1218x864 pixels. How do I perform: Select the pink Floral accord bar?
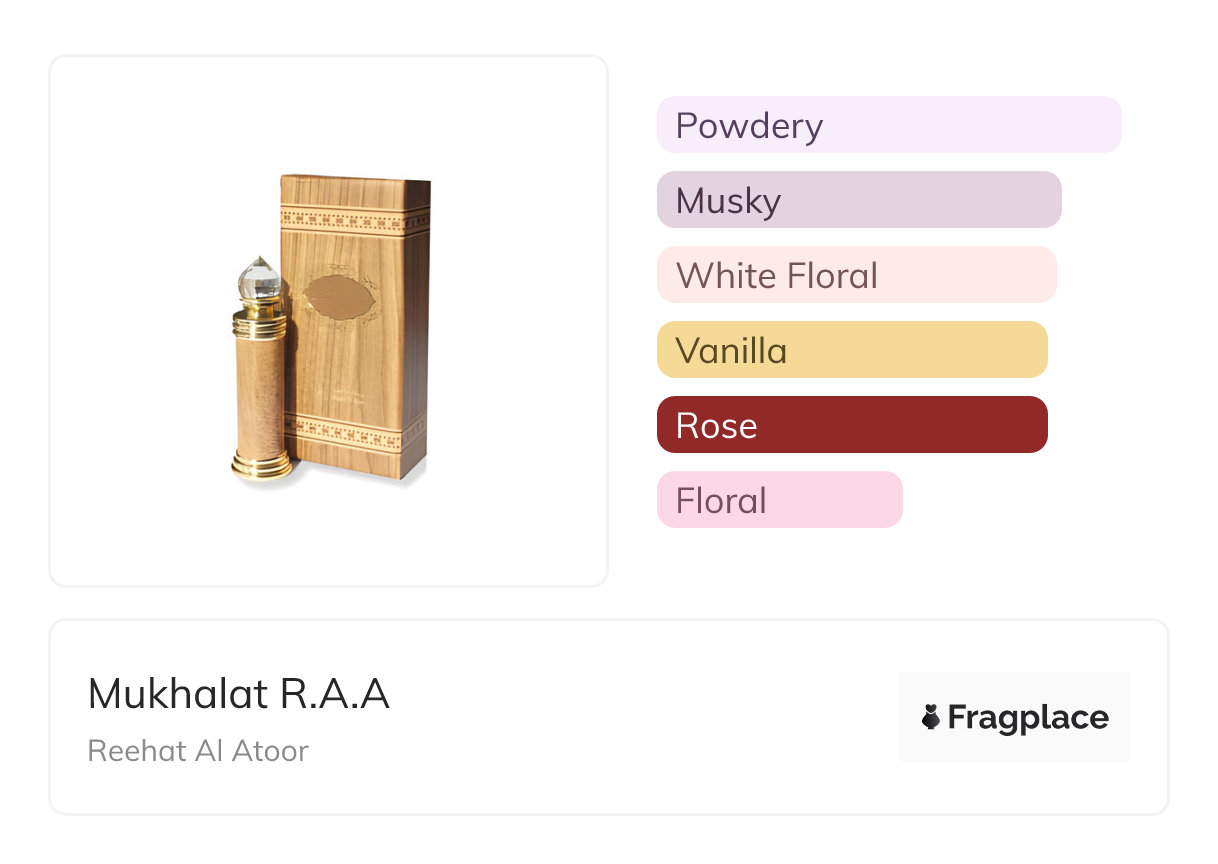tap(779, 500)
